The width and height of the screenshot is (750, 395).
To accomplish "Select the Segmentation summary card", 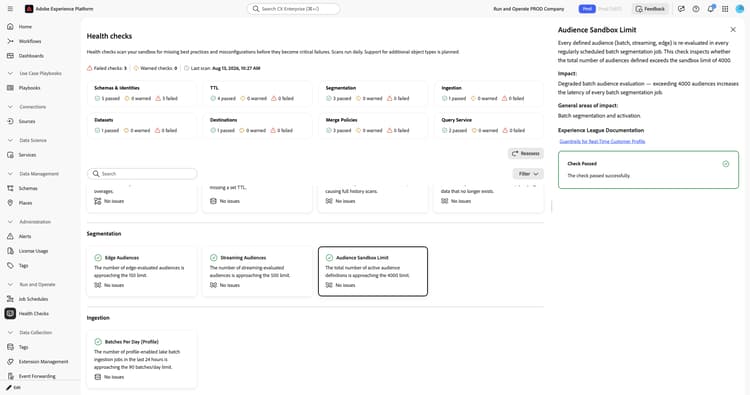I will pyautogui.click(x=373, y=93).
